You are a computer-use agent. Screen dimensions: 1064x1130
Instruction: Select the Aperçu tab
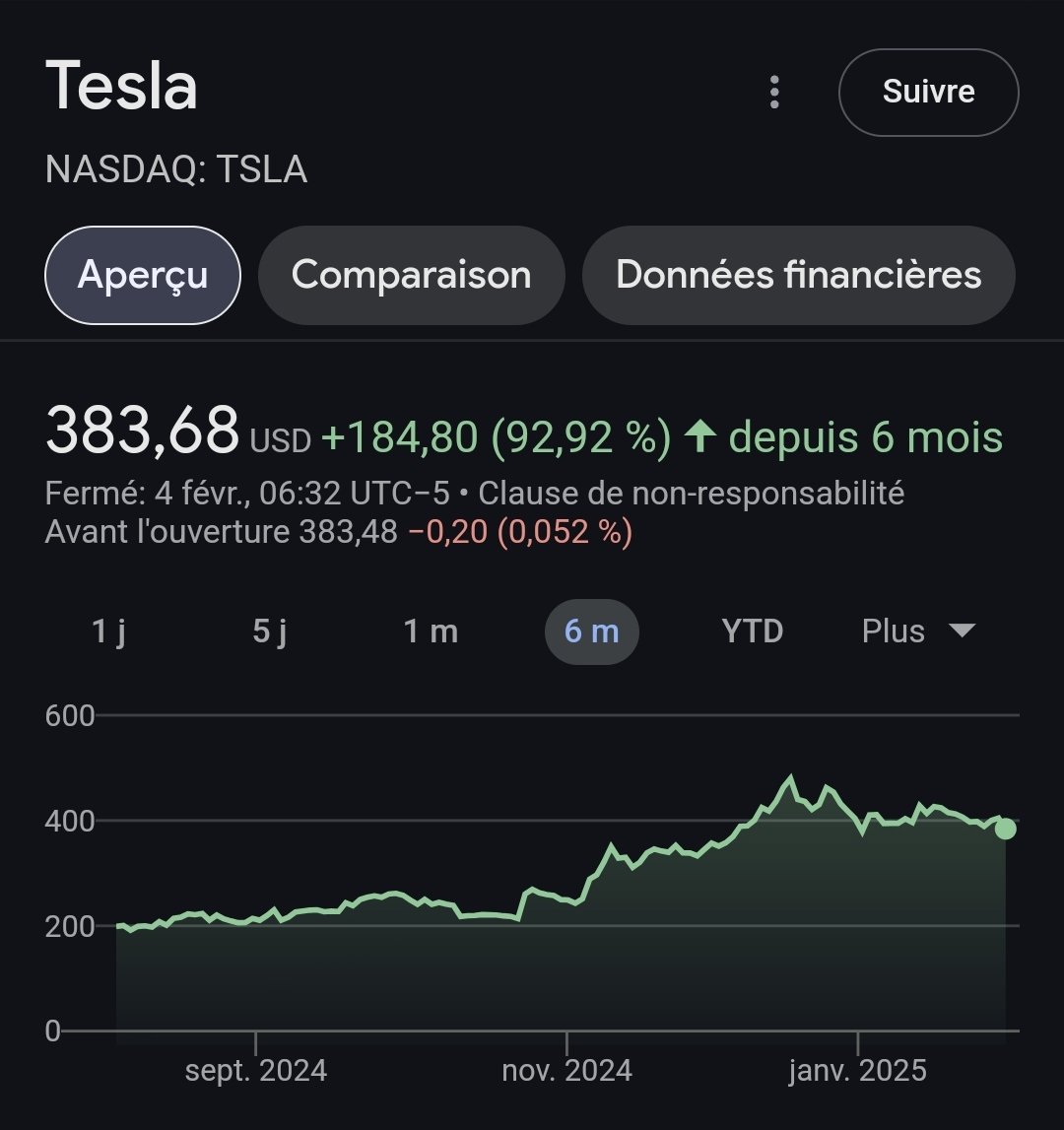click(143, 275)
